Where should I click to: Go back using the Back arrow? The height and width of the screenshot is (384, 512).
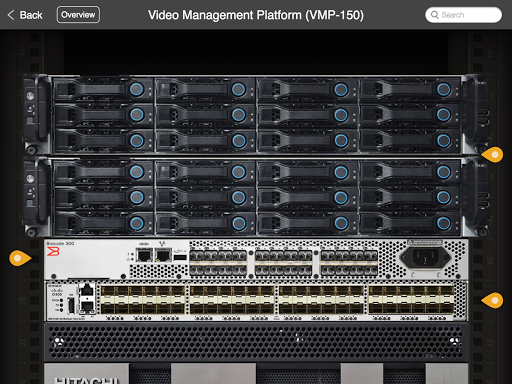(x=25, y=15)
